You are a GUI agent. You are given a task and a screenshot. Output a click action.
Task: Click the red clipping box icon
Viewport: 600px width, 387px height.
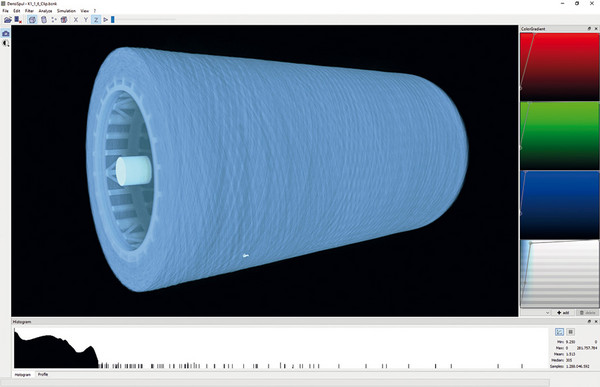[x=64, y=20]
